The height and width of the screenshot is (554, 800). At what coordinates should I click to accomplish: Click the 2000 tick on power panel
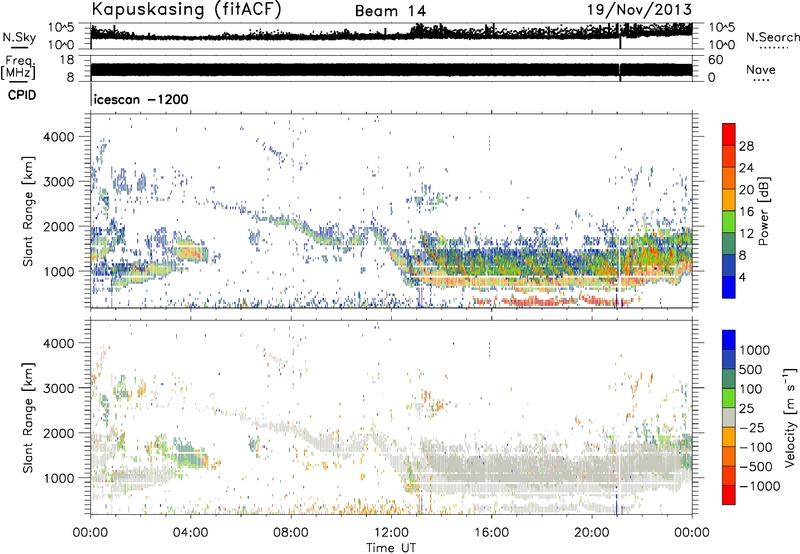coord(59,226)
